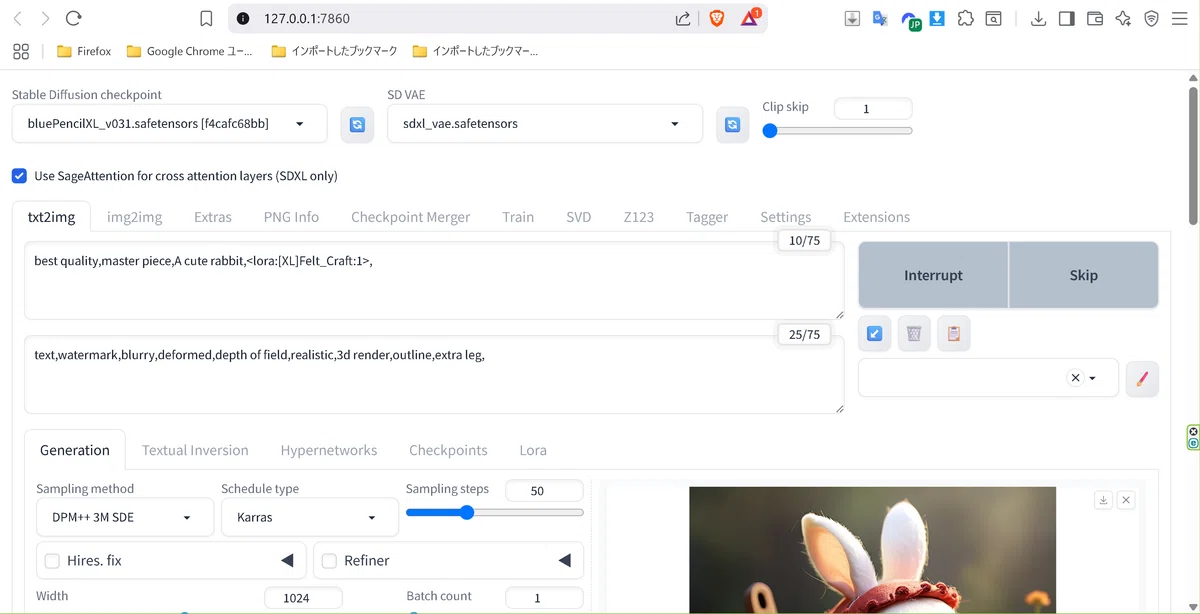Click the Interrupt button
1200x614 pixels.
pos(933,275)
